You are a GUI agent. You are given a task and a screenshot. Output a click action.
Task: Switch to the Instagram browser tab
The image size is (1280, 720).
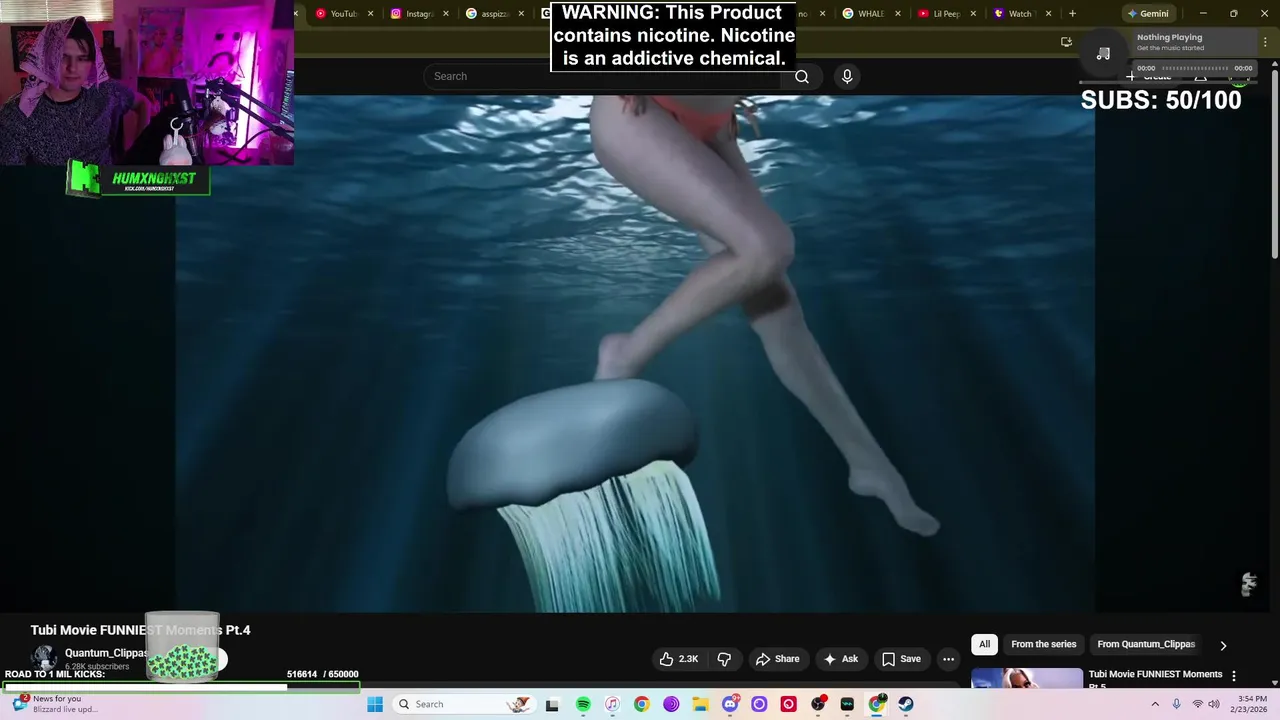click(x=417, y=14)
